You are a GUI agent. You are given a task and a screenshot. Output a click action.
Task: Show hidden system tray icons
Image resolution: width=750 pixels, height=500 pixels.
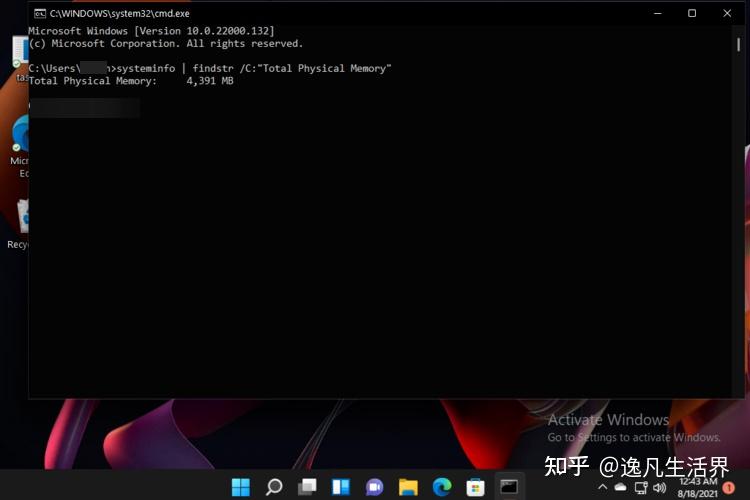[603, 487]
